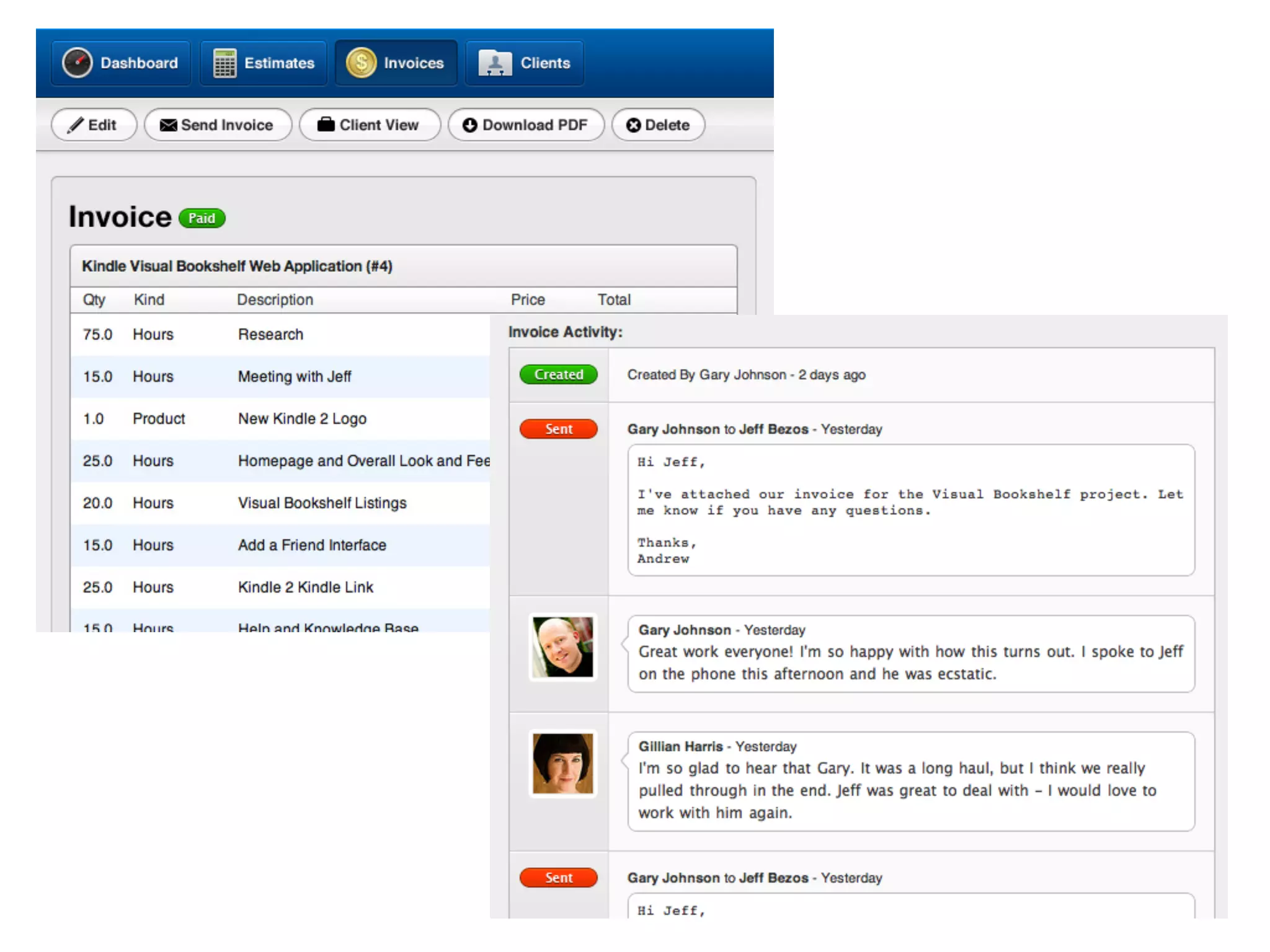This screenshot has height=952, width=1270.
Task: Click Gary Johnson's avatar photo
Action: pos(562,646)
